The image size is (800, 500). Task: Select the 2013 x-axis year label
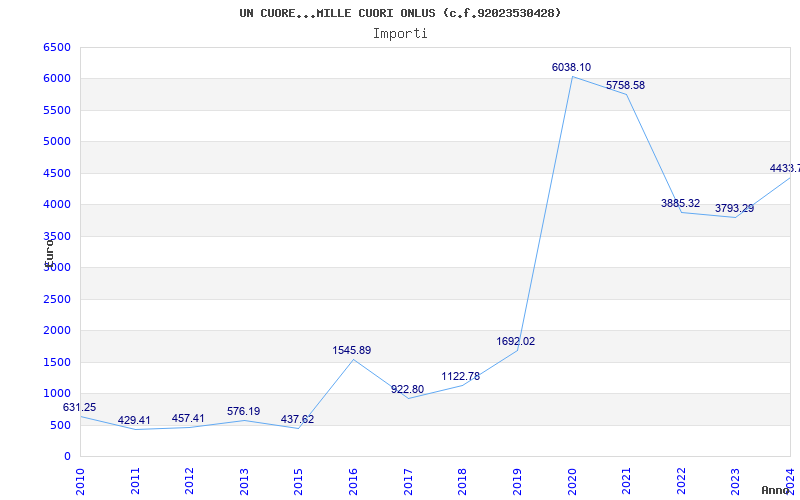[x=244, y=481]
